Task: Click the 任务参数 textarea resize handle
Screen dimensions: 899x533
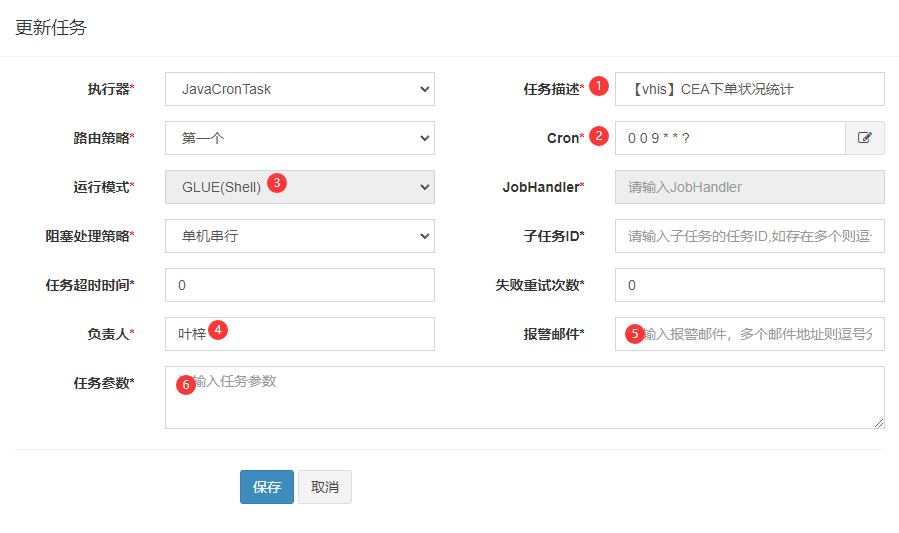Action: tap(879, 423)
